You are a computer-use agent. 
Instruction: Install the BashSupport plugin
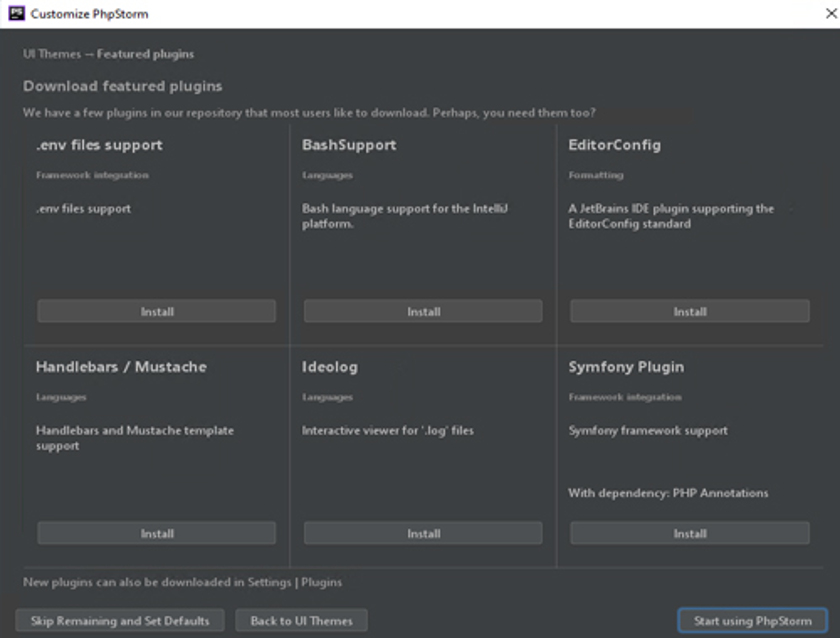[423, 311]
